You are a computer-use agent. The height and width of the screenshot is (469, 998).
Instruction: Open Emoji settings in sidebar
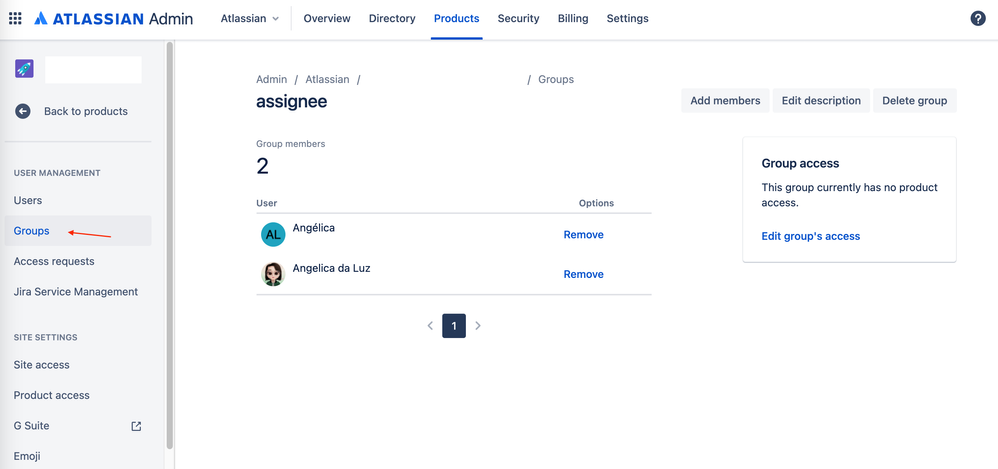tap(78, 456)
